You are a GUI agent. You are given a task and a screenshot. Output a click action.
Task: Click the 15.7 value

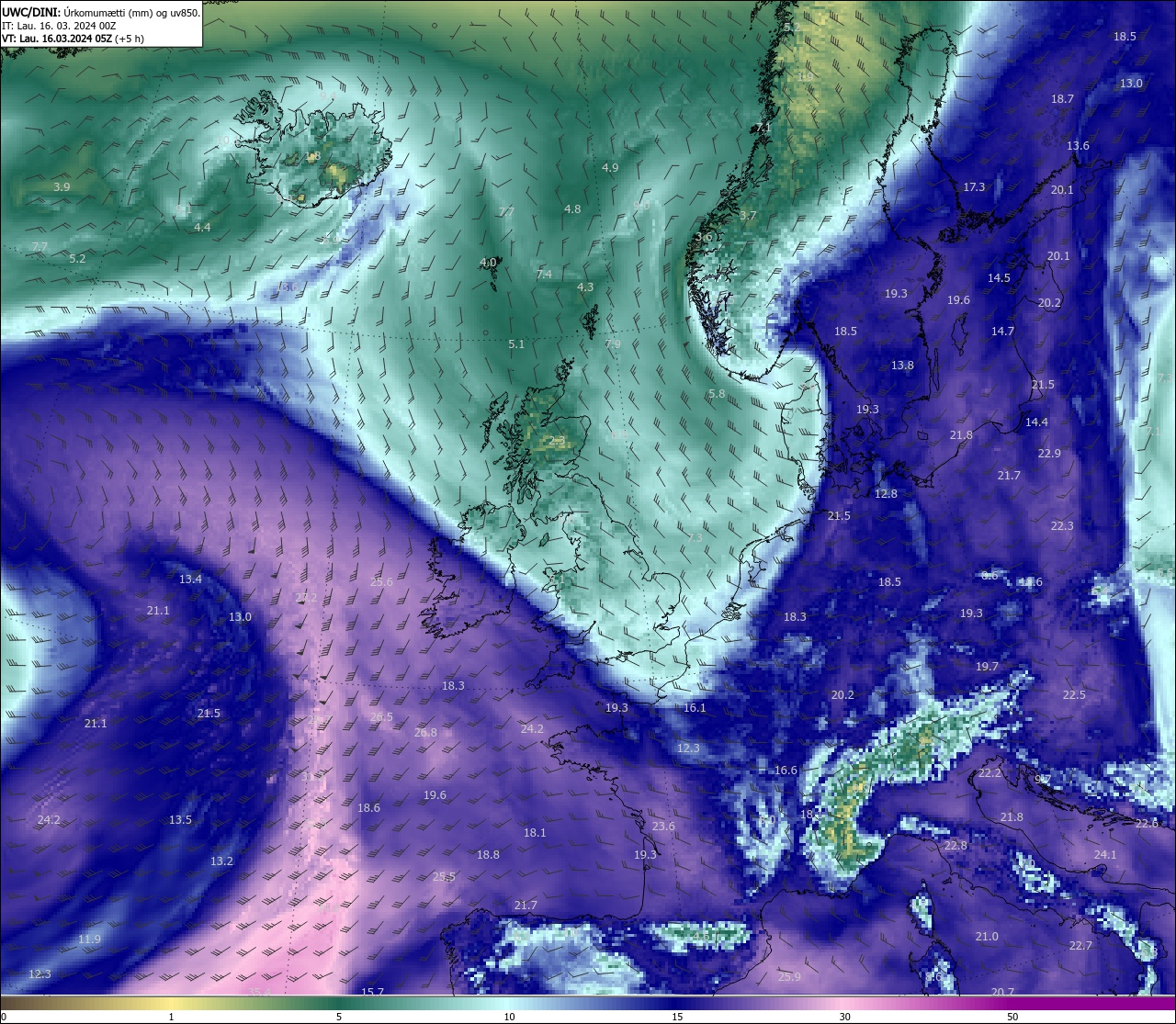372,993
